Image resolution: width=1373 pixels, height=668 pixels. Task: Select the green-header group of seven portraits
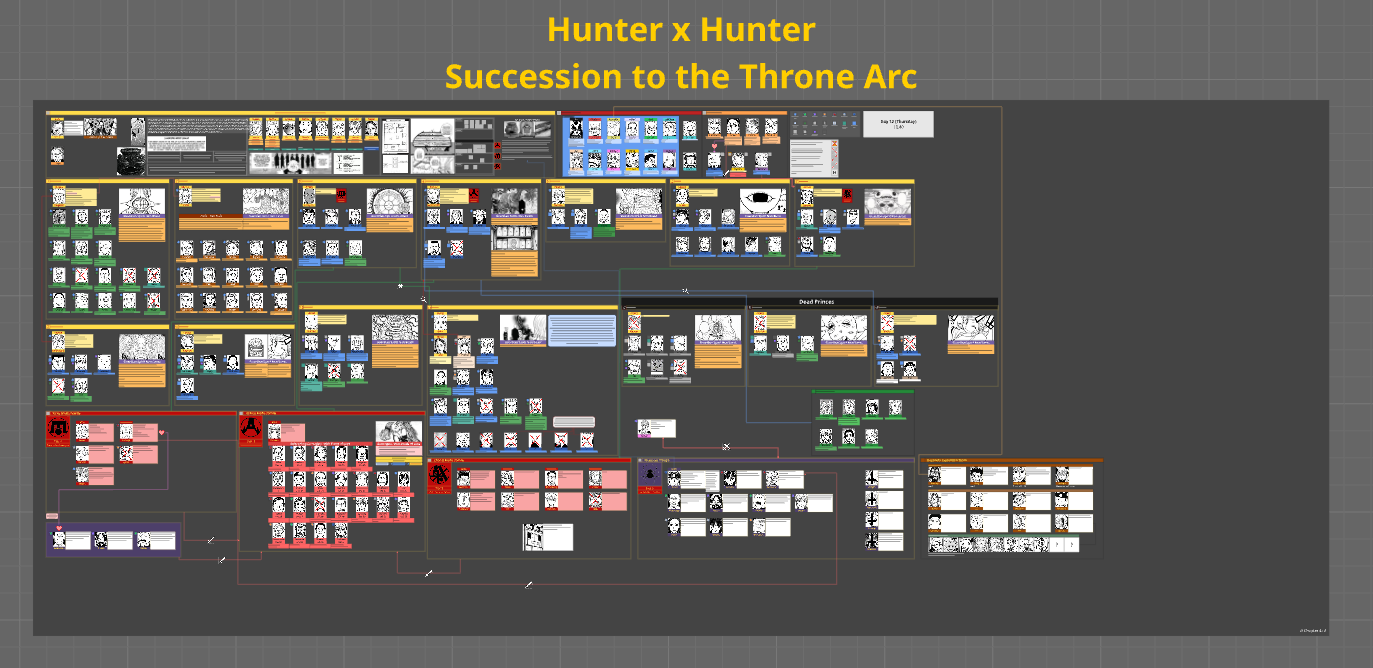tap(863, 421)
